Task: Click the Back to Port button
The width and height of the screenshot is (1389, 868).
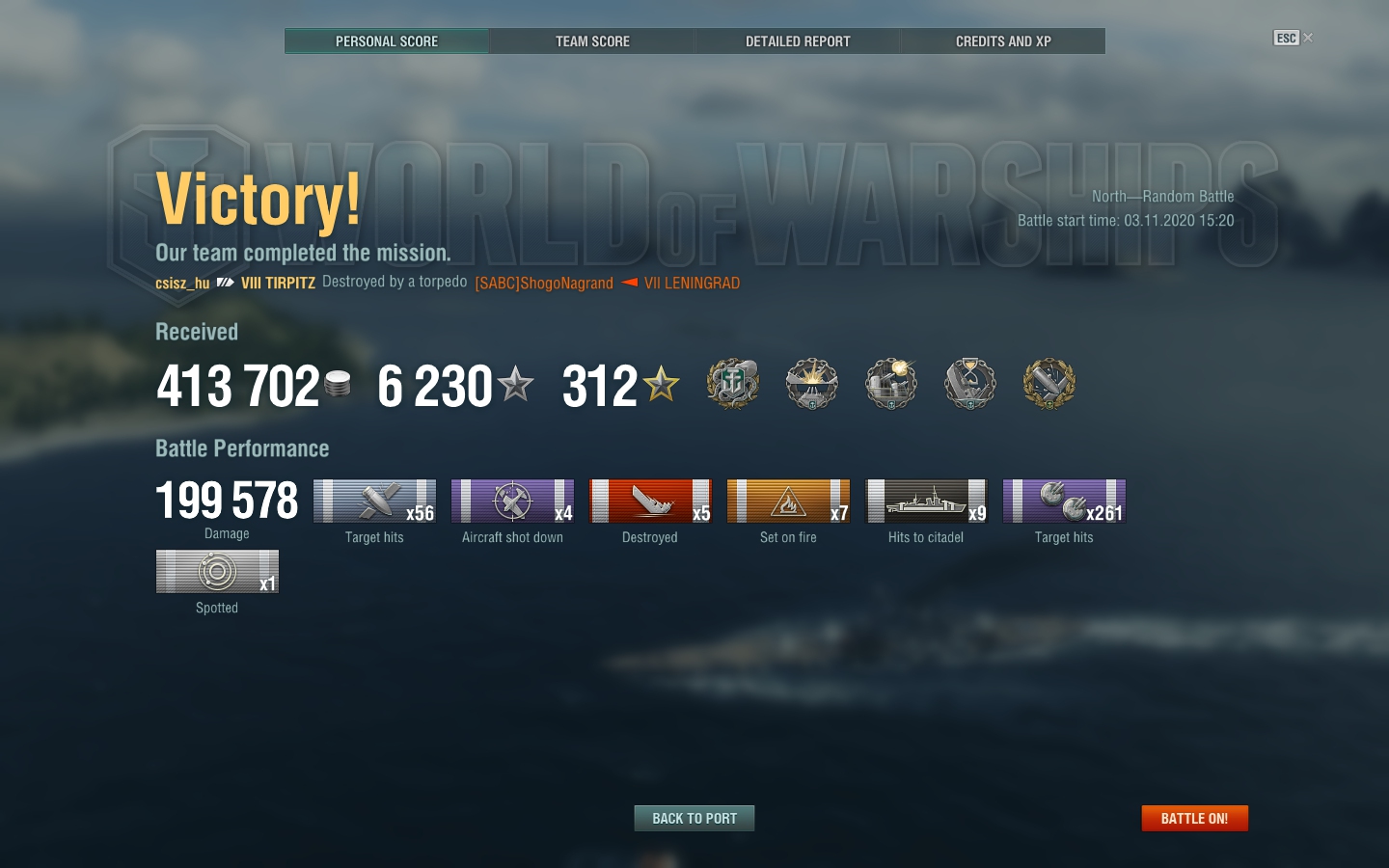Action: pyautogui.click(x=694, y=818)
